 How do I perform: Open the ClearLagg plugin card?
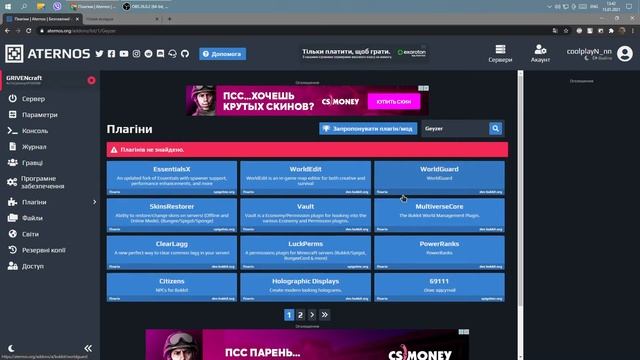172,253
